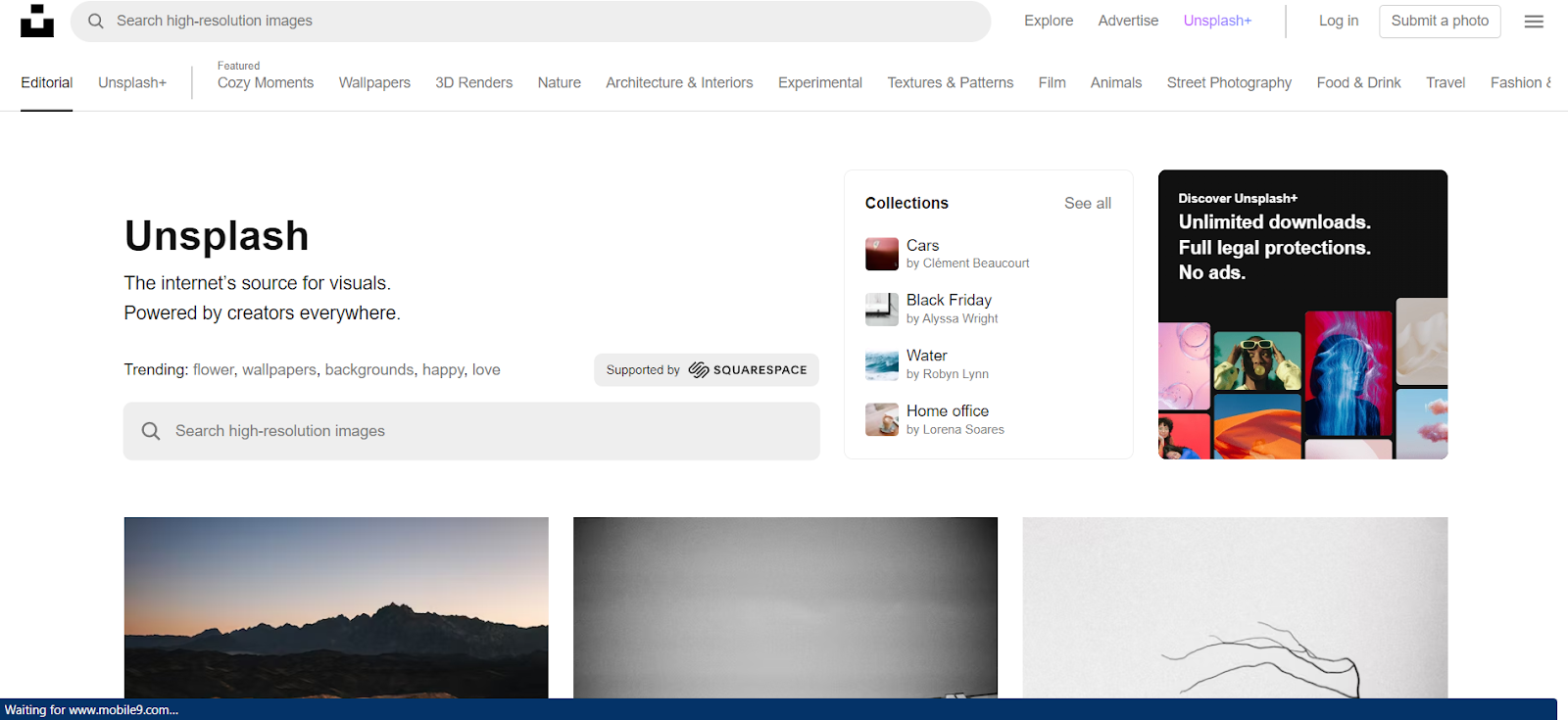The width and height of the screenshot is (1568, 720).
Task: Open the Black Friday collection thumbnail
Action: click(x=882, y=309)
